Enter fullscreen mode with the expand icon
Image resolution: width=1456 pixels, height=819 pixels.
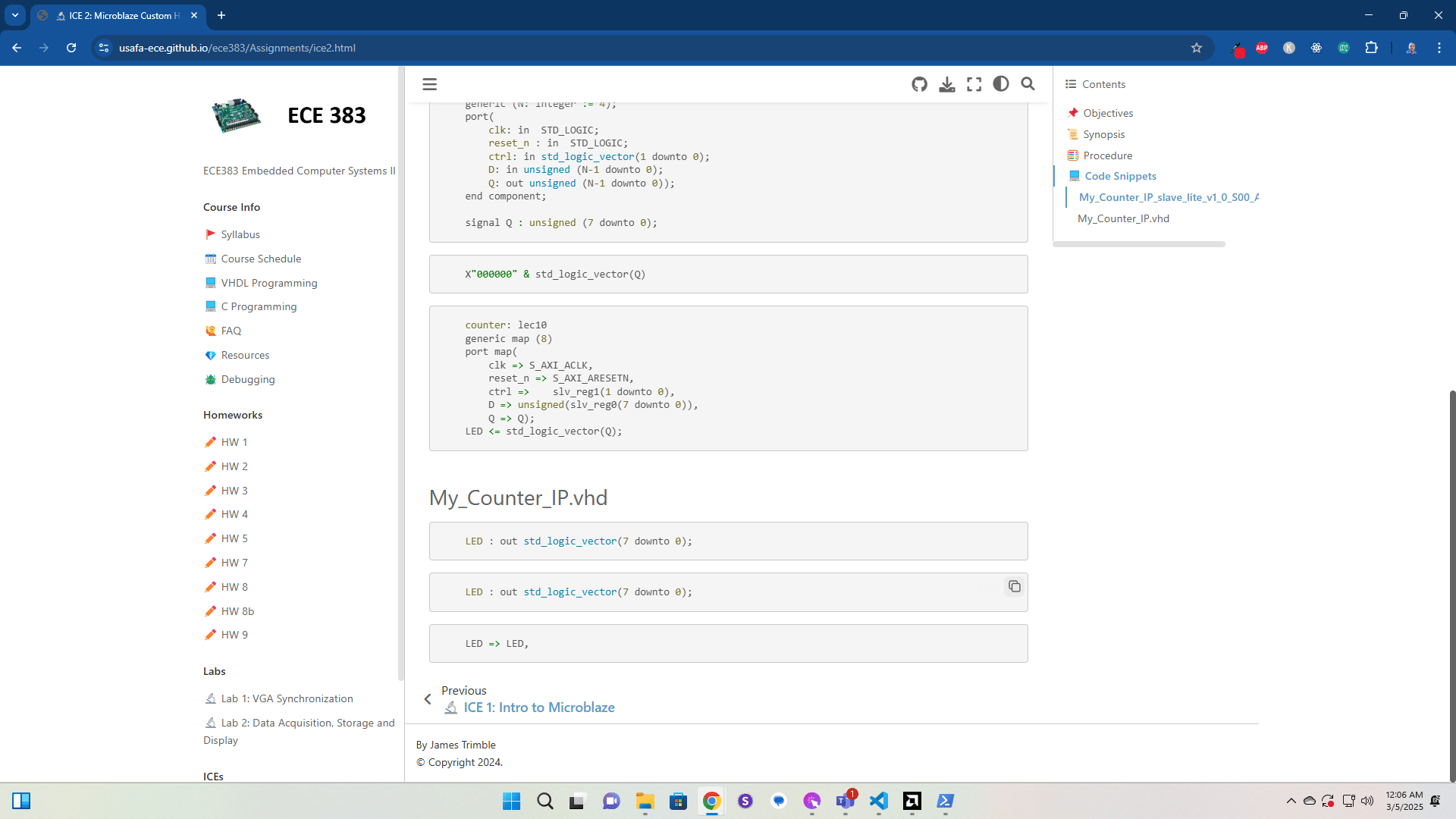974,84
